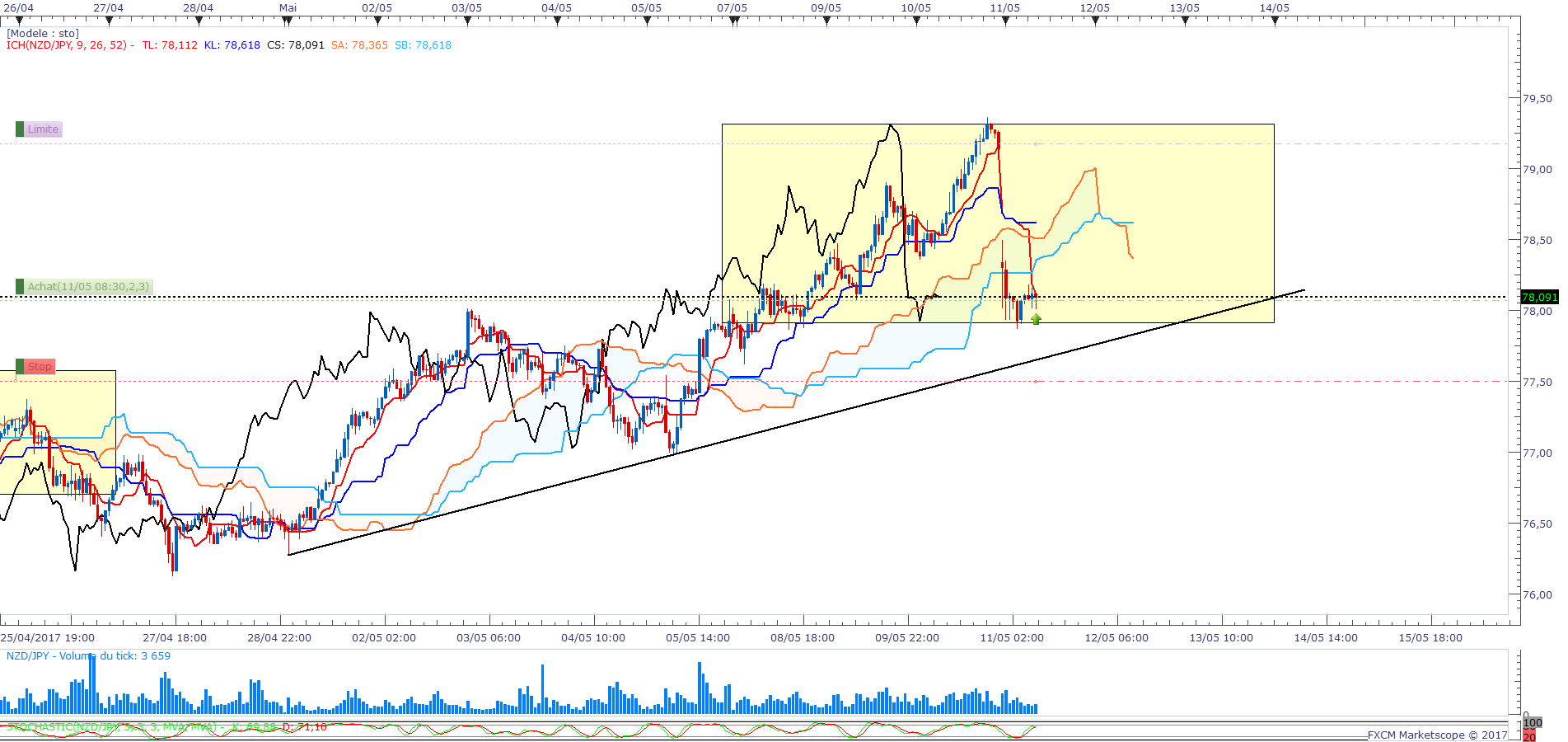The width and height of the screenshot is (1568, 742).
Task: Click the 05/05 date label
Action: click(647, 8)
